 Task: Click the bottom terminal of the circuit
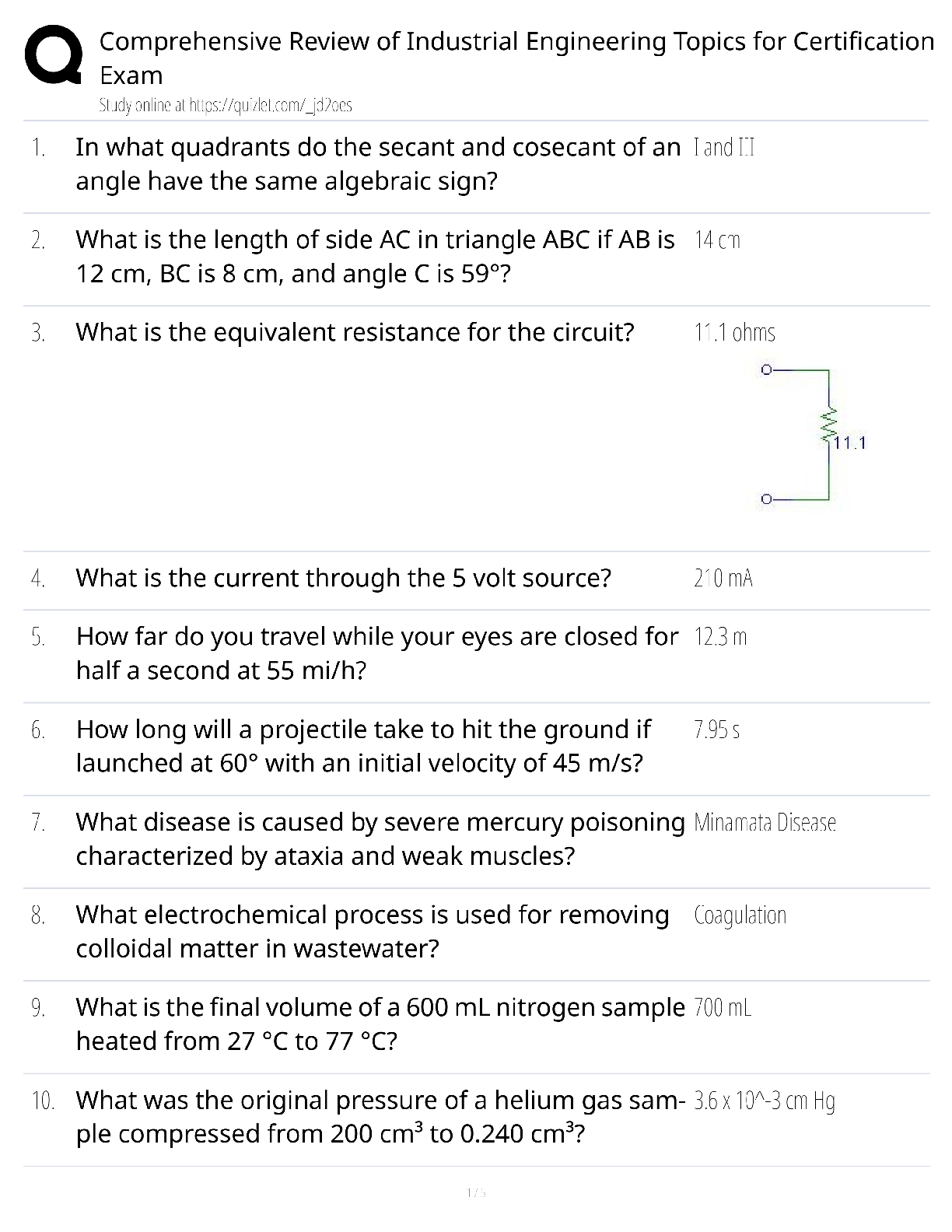pyautogui.click(x=766, y=499)
